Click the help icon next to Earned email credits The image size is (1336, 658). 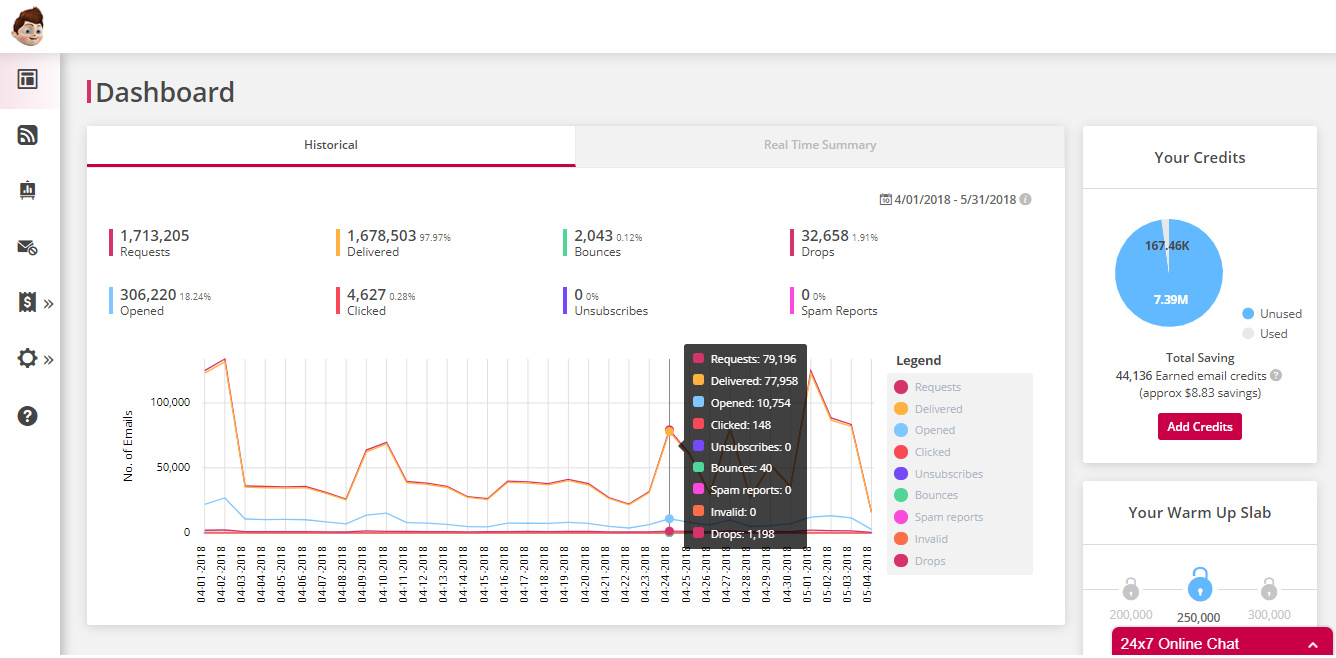tap(1276, 376)
